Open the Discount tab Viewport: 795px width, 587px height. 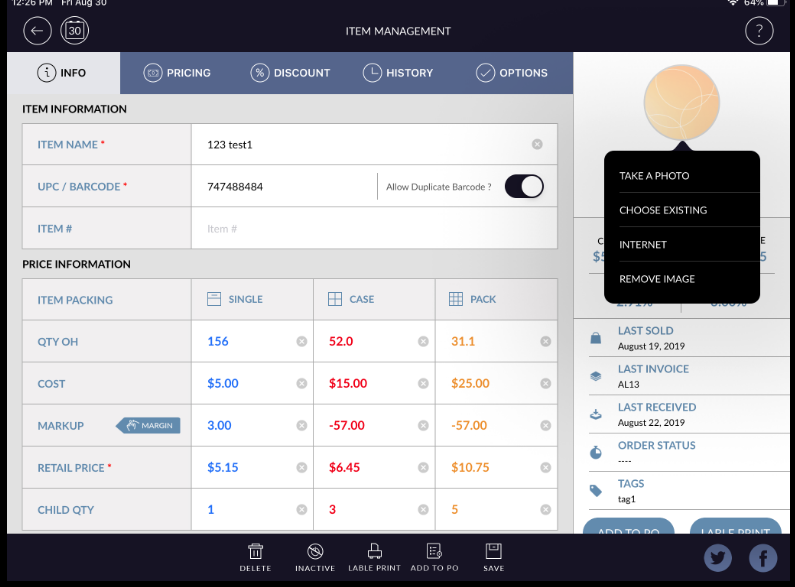(x=290, y=73)
